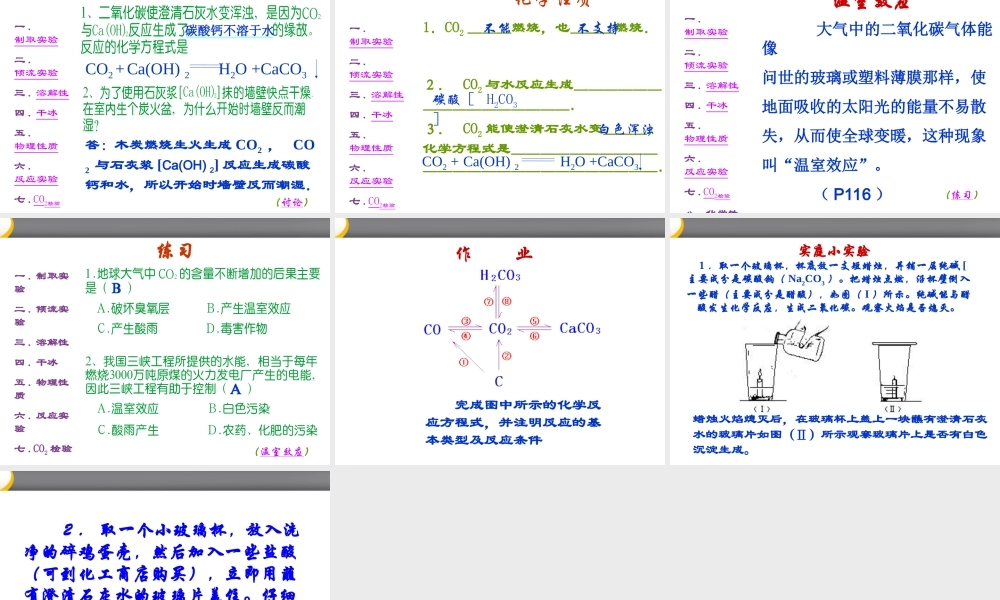
Task: Open 倾流实验 link beside 'CO2 不能燃烧' slide
Action: [x=371, y=75]
